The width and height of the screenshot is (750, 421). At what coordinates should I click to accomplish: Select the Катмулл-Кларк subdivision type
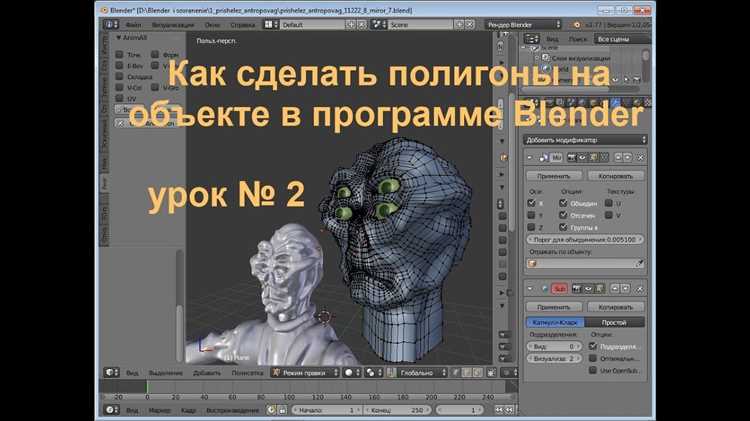pos(555,322)
